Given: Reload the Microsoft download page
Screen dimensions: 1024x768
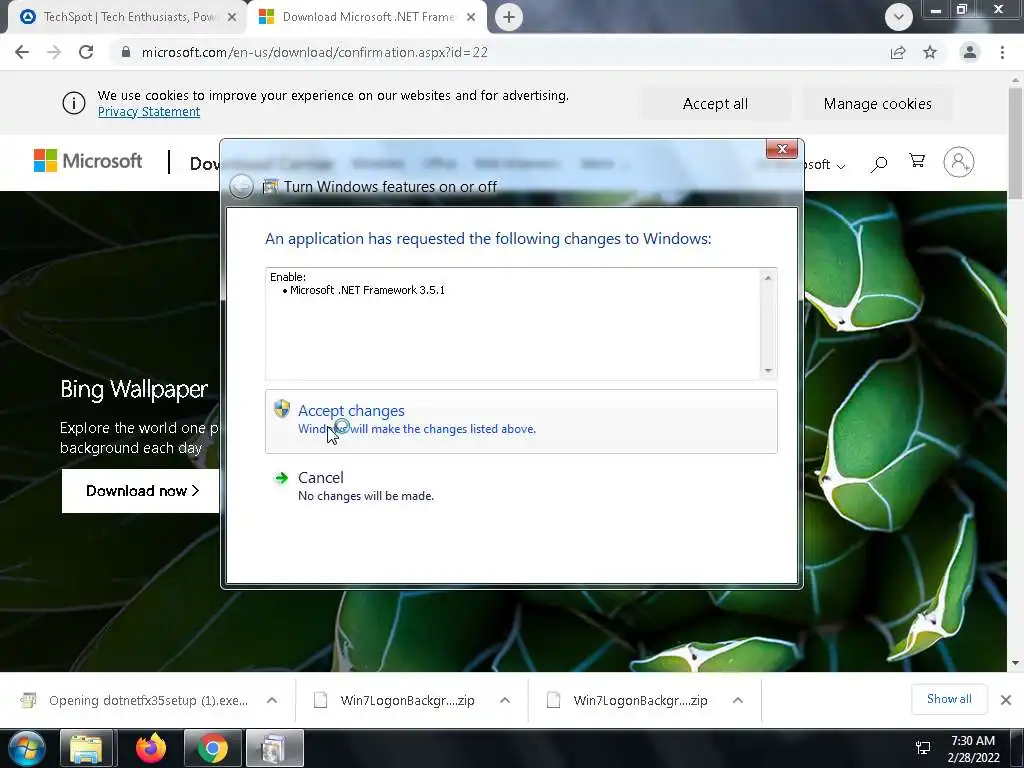Looking at the screenshot, I should 86,52.
